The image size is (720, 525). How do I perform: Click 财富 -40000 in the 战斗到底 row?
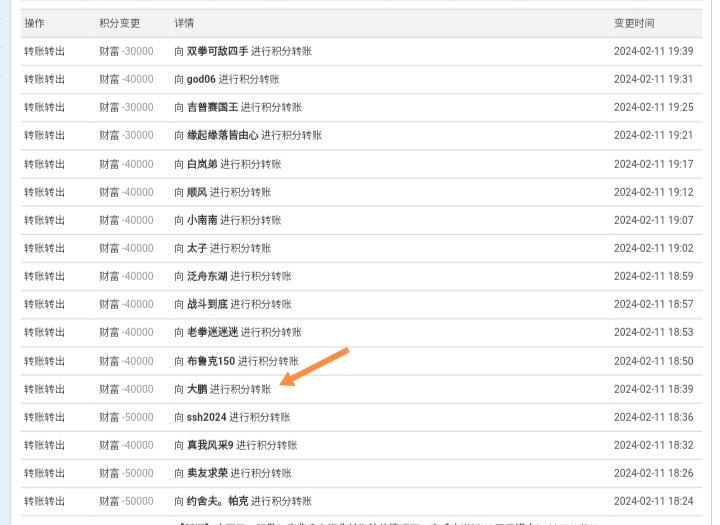click(x=126, y=304)
